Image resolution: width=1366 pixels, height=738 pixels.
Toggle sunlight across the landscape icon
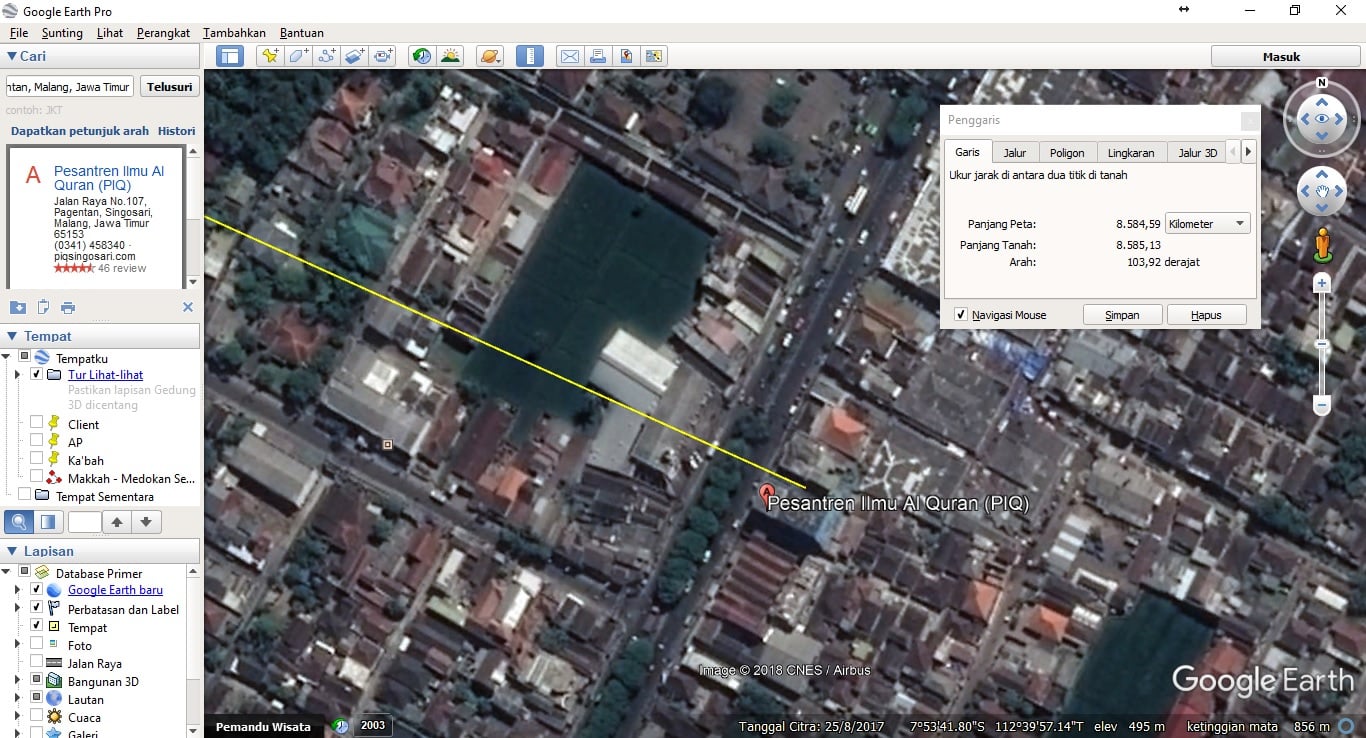[450, 56]
